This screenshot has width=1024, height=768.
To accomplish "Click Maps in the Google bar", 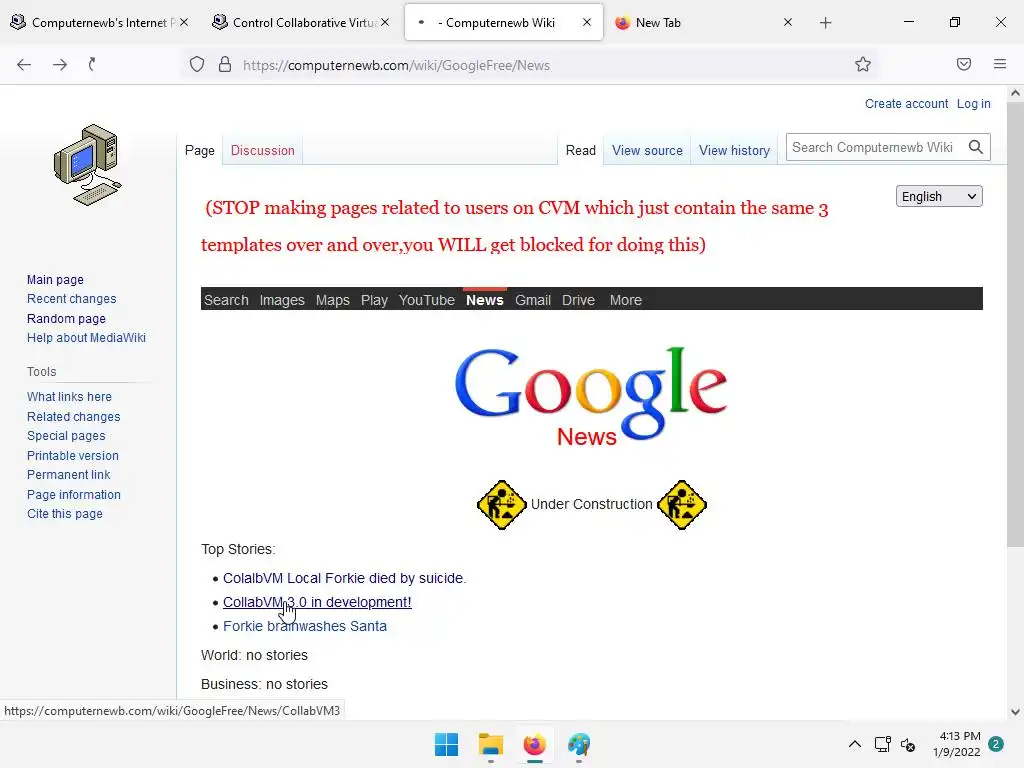I will (333, 300).
